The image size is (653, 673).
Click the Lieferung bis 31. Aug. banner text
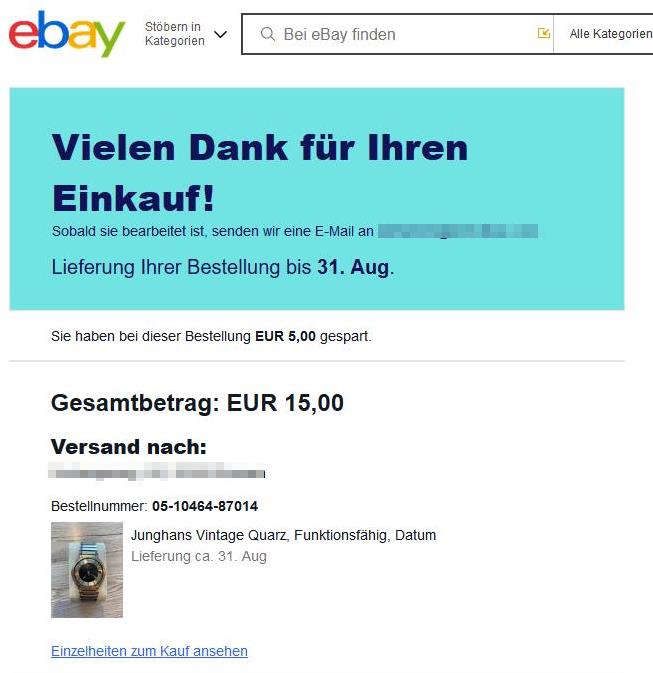pos(223,267)
